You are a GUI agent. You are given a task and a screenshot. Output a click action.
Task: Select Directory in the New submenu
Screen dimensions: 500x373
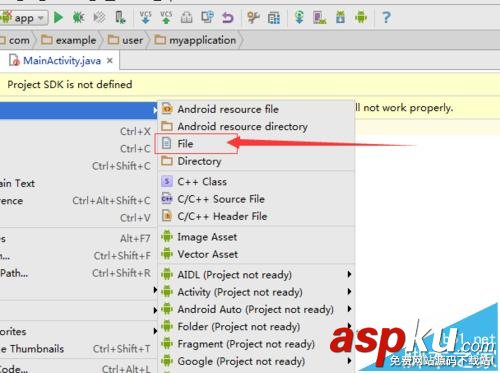(256, 161)
